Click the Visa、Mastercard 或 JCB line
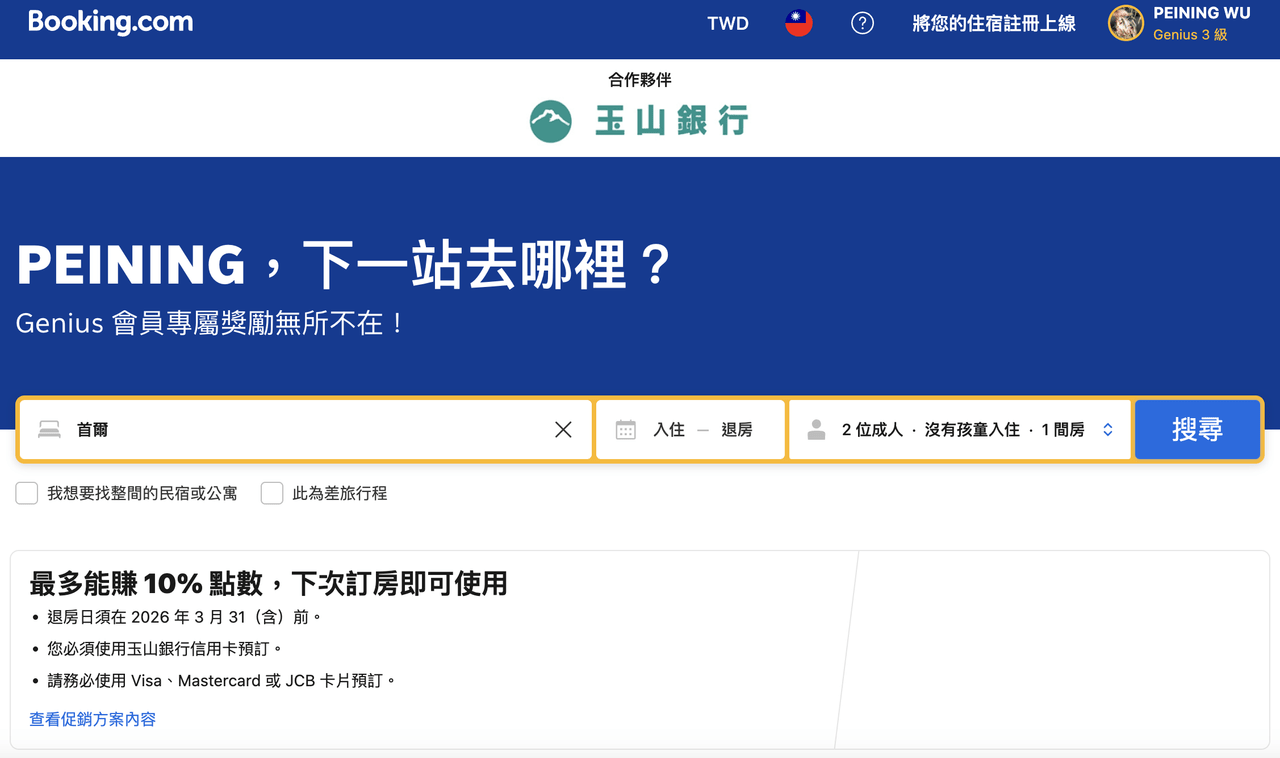The height and width of the screenshot is (758, 1280). pyautogui.click(x=222, y=681)
